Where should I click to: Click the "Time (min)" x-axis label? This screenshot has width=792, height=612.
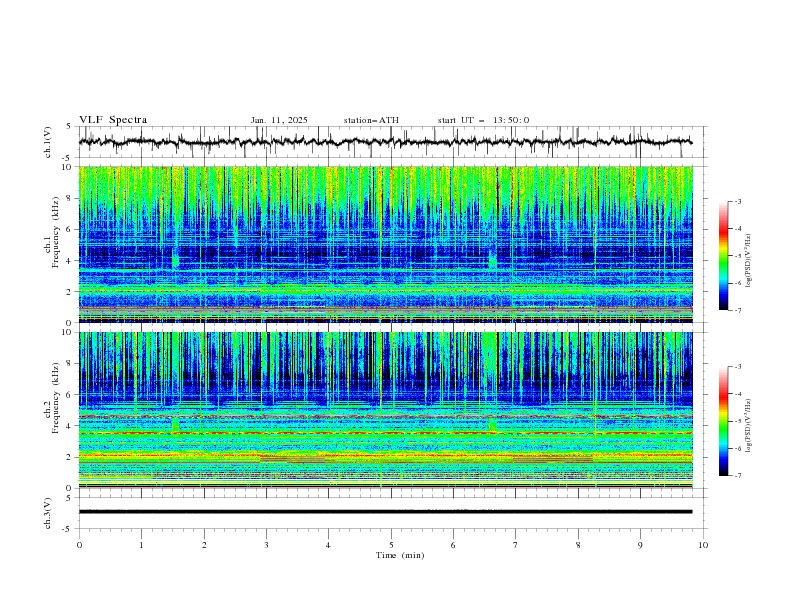pos(400,555)
